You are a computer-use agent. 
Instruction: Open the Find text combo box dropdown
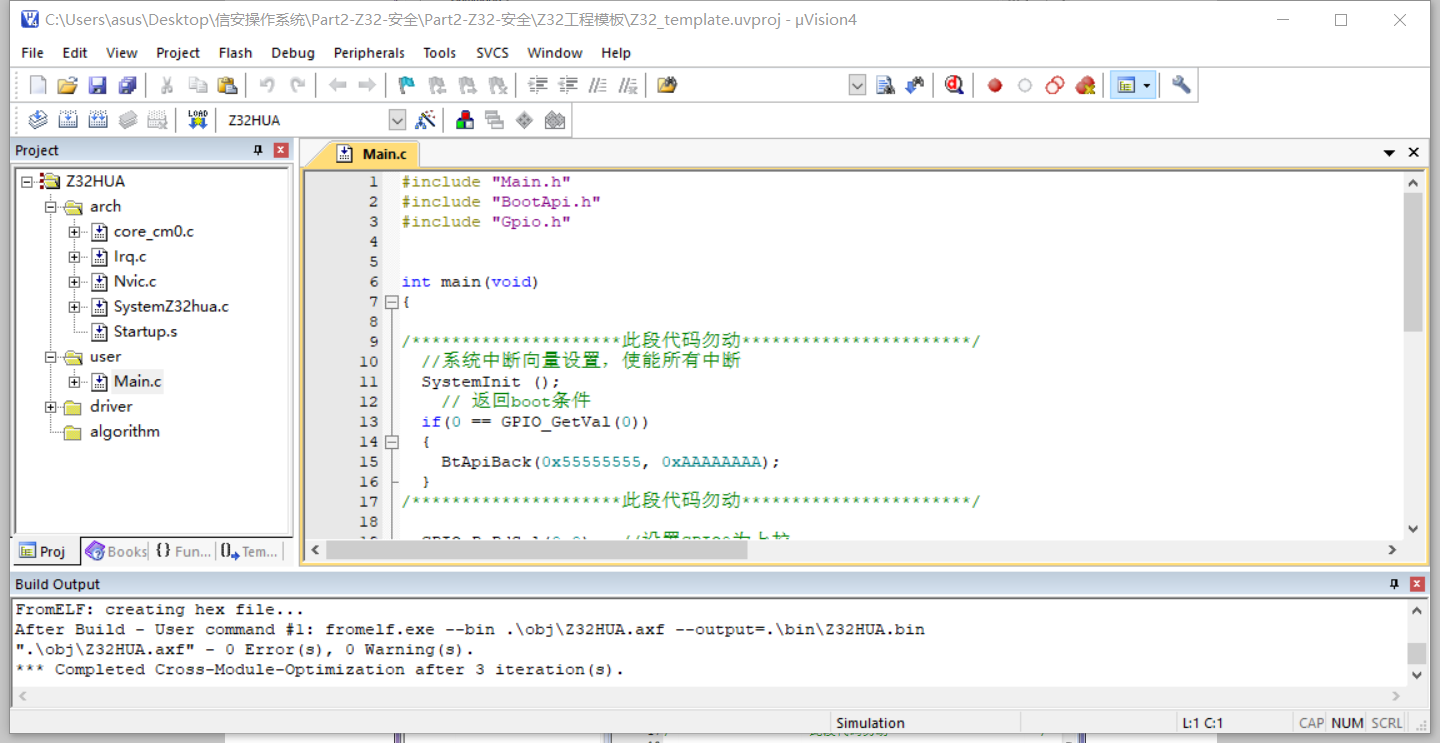(x=857, y=86)
